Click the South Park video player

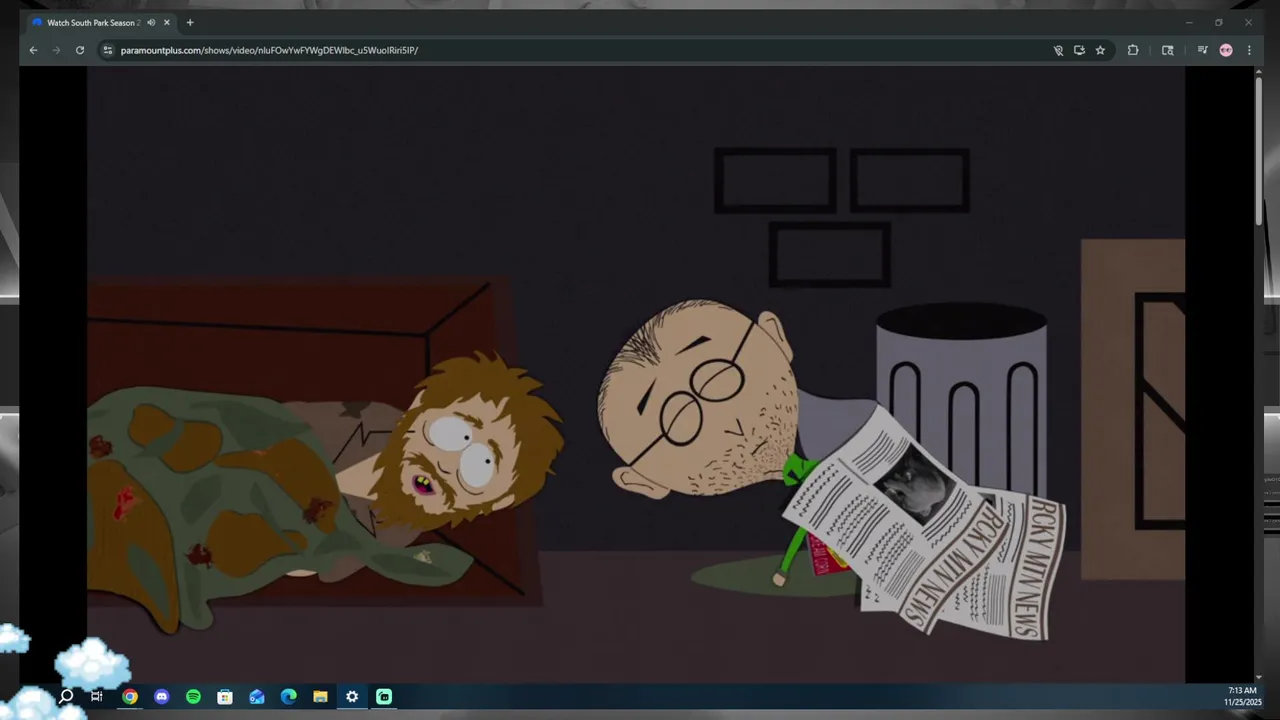(636, 374)
